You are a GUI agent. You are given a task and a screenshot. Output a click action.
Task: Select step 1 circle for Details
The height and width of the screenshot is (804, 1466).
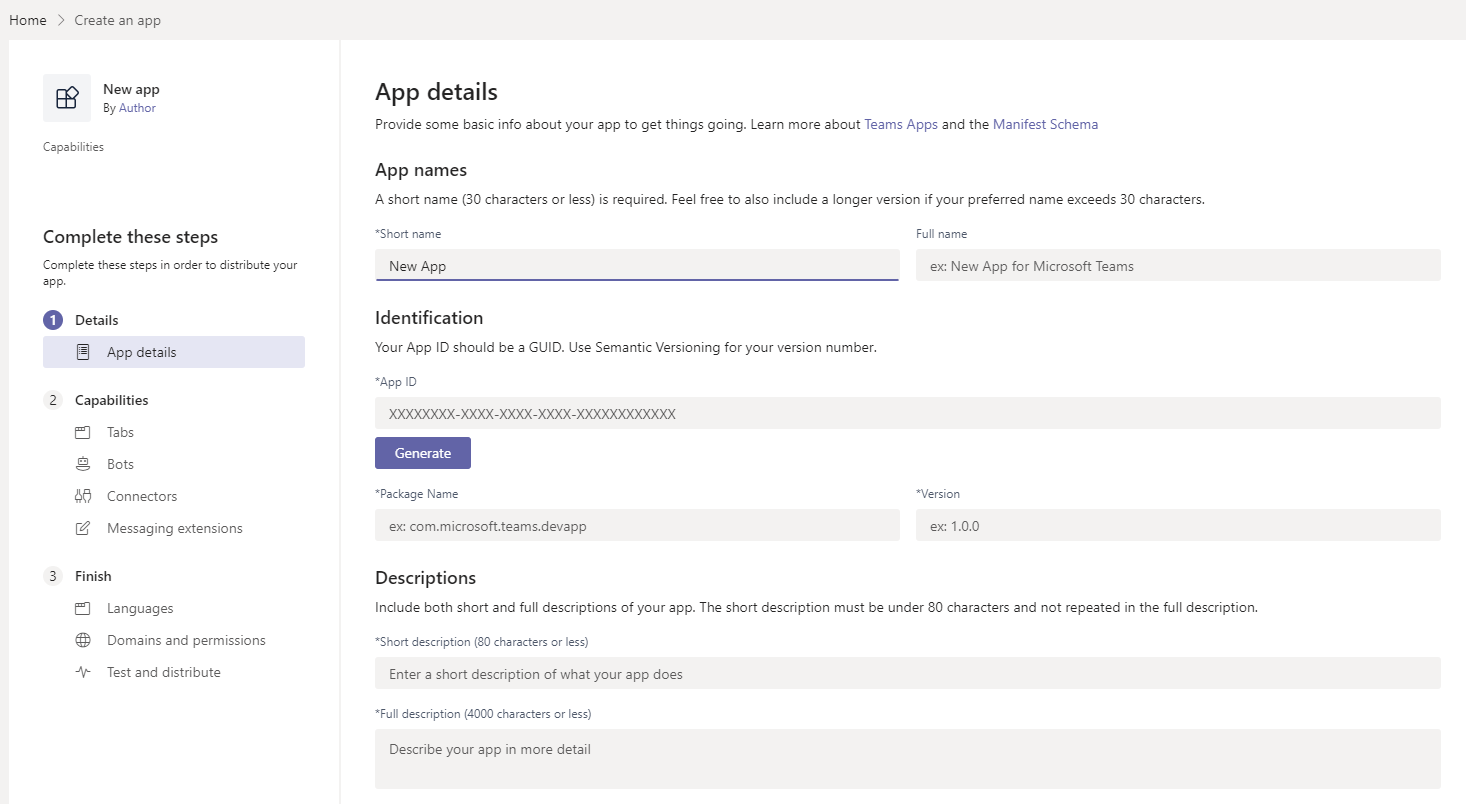pos(52,320)
